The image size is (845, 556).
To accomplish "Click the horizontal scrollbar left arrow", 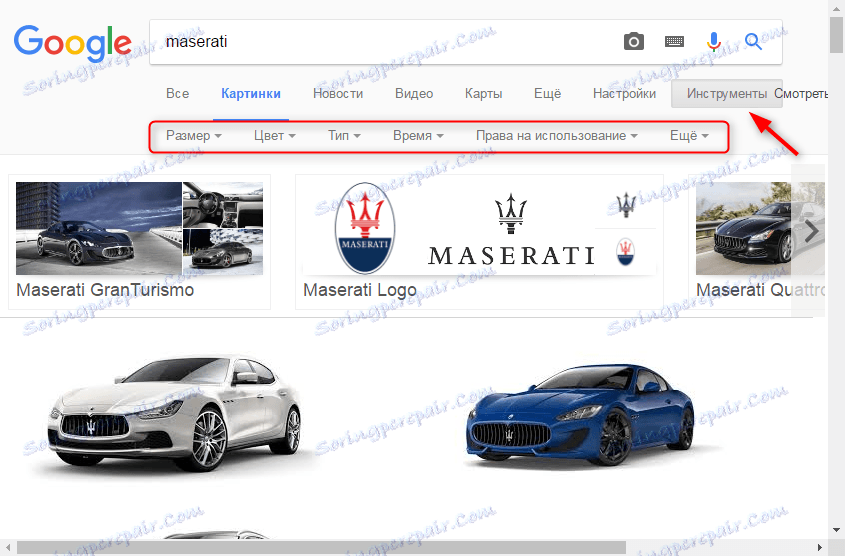I will click(8, 548).
